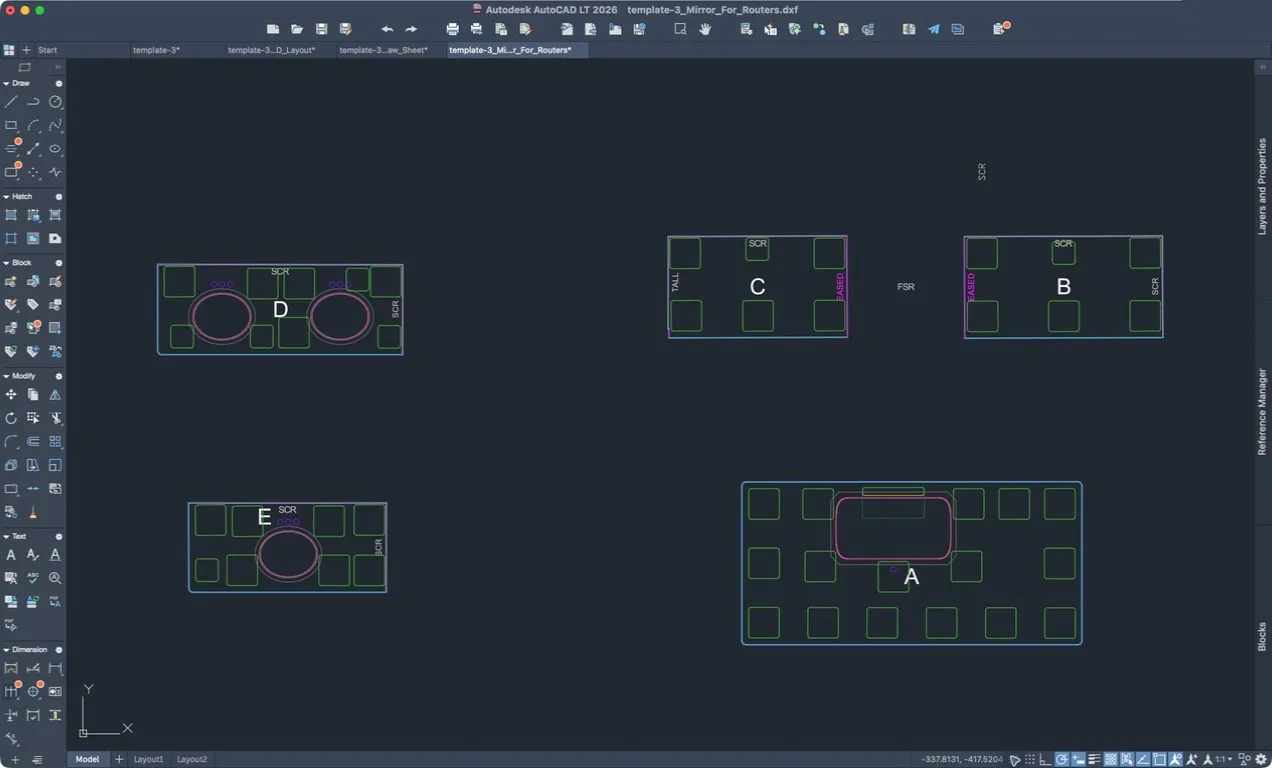Open the Find Text magnifier tool
The width and height of the screenshot is (1272, 768).
(x=55, y=578)
